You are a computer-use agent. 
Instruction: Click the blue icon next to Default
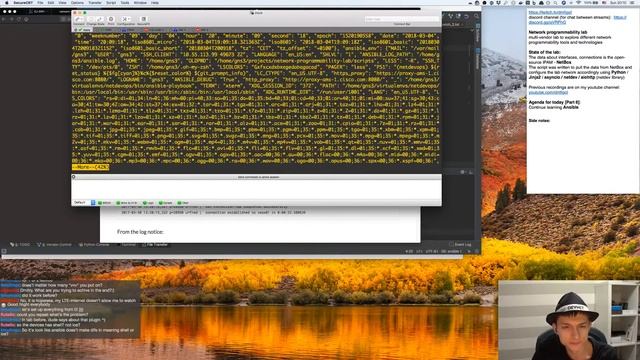pos(93,202)
